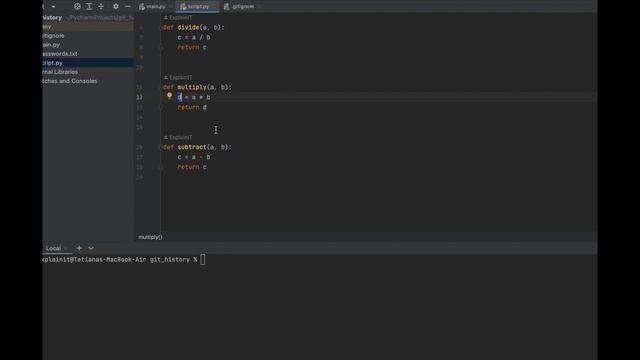The width and height of the screenshot is (640, 360).
Task: Select the git_history project root row
Action: (88, 18)
